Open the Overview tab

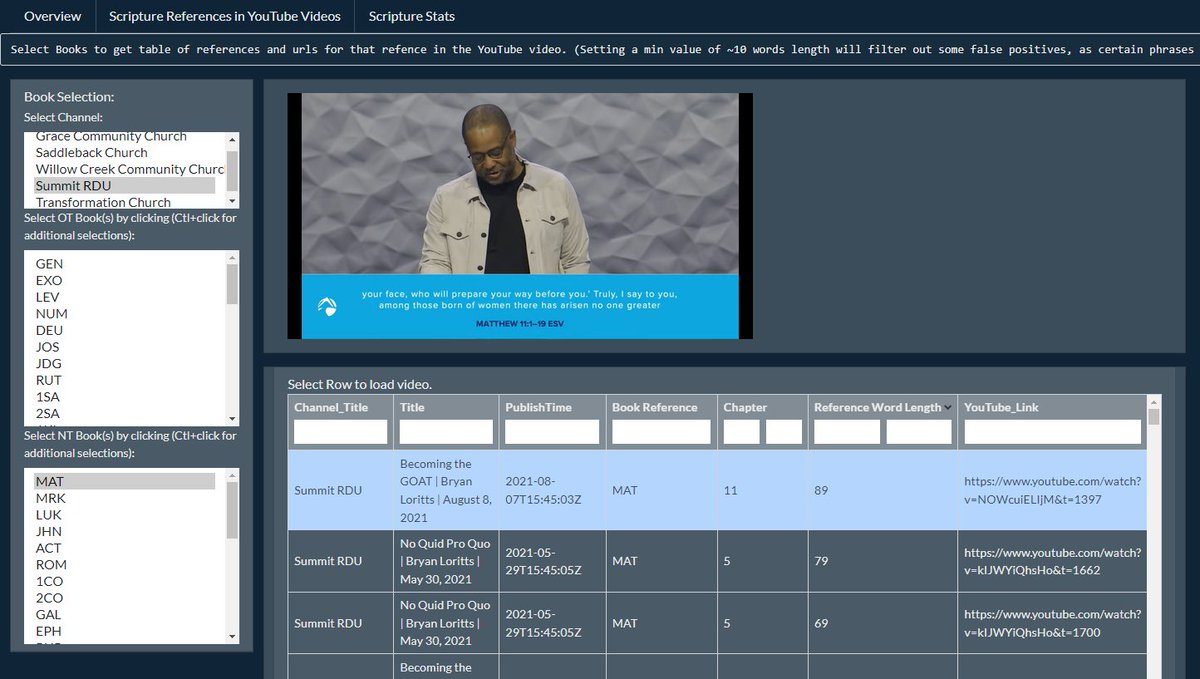tap(52, 16)
